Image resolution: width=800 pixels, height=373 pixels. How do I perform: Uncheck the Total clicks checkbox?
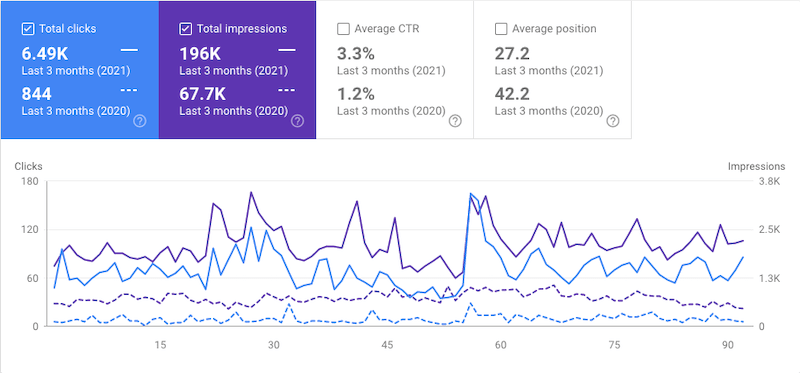click(x=28, y=29)
